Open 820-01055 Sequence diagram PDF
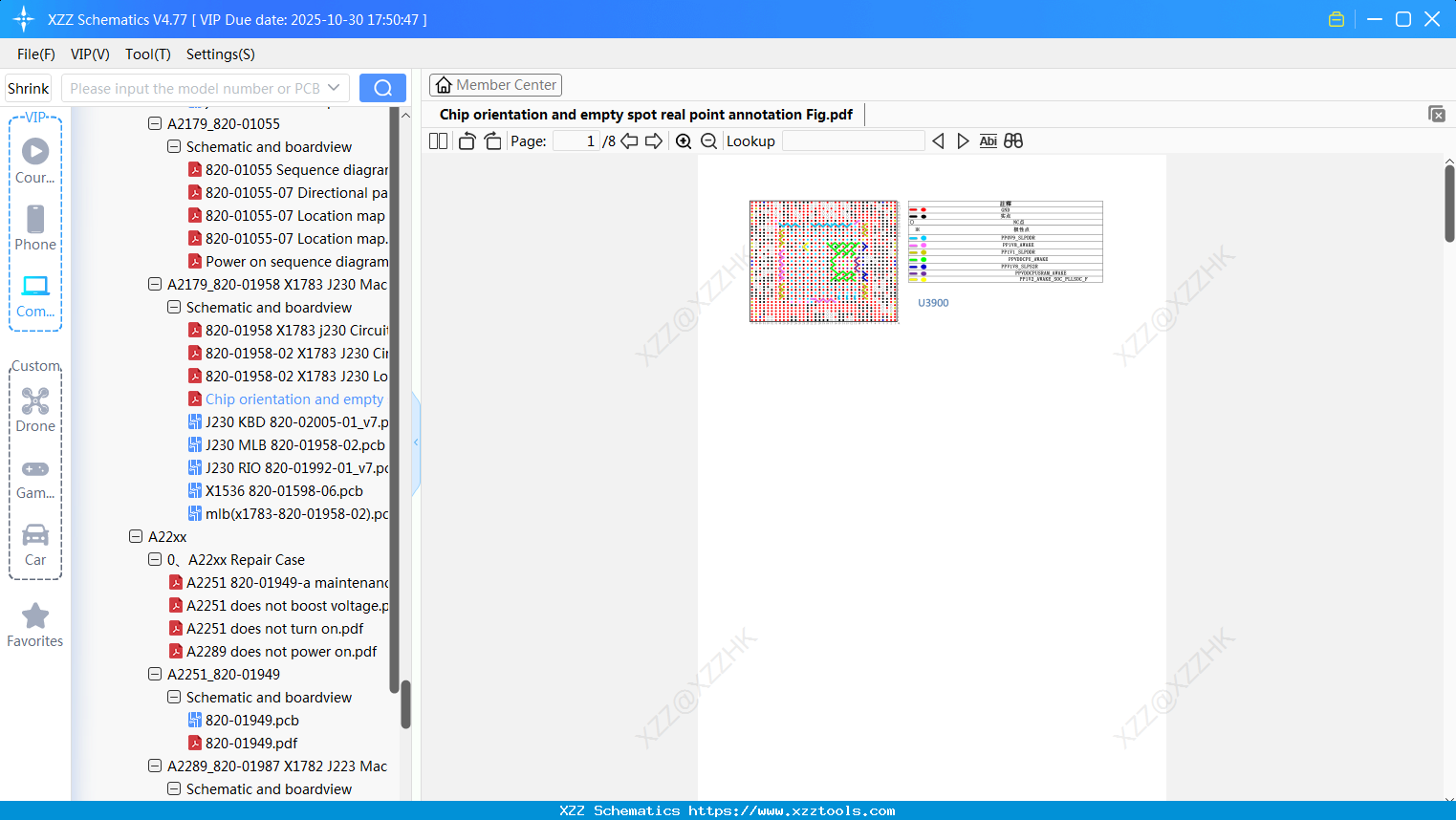 coord(288,169)
